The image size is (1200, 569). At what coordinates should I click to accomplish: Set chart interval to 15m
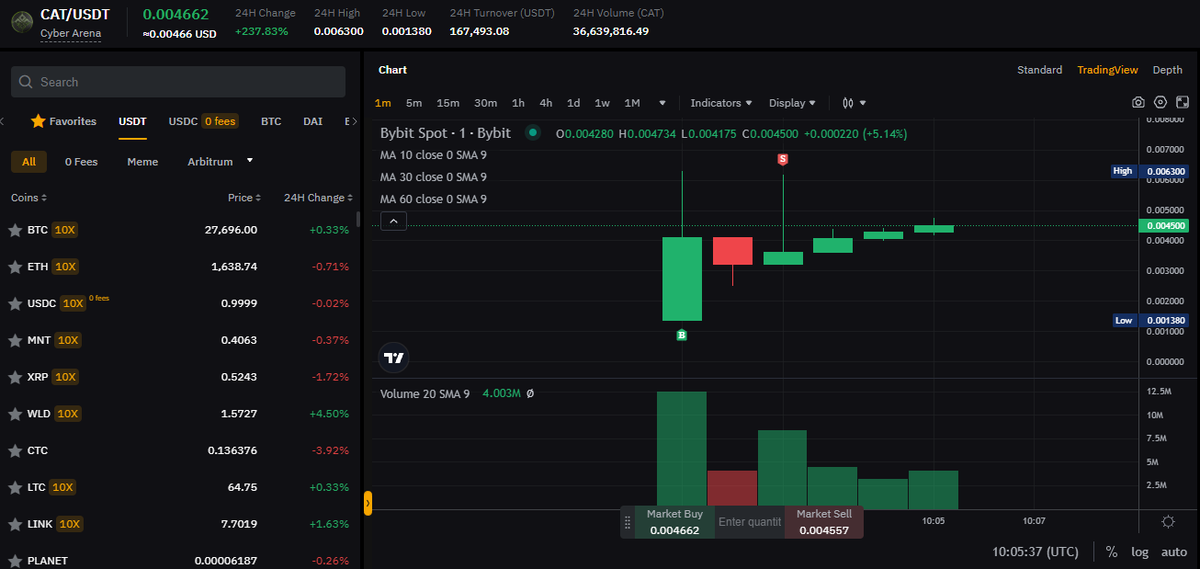448,103
